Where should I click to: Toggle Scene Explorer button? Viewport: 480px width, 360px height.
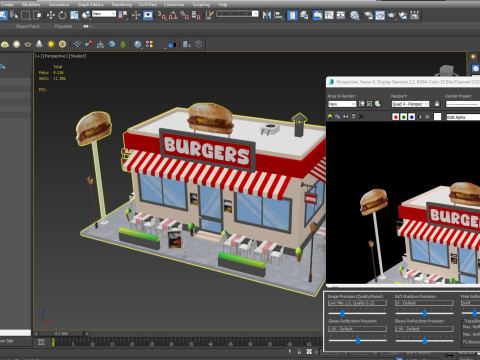coord(292,15)
